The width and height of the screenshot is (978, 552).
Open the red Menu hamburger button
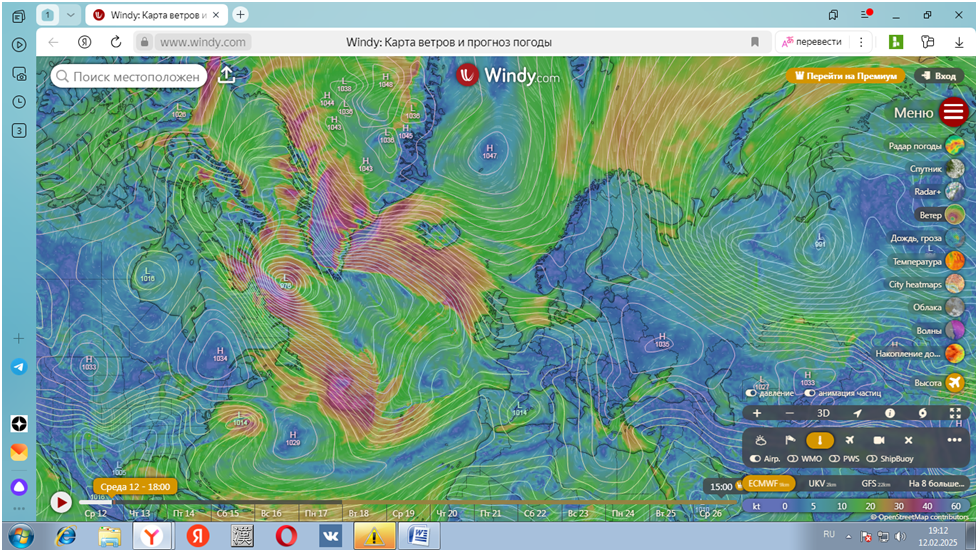coord(953,112)
